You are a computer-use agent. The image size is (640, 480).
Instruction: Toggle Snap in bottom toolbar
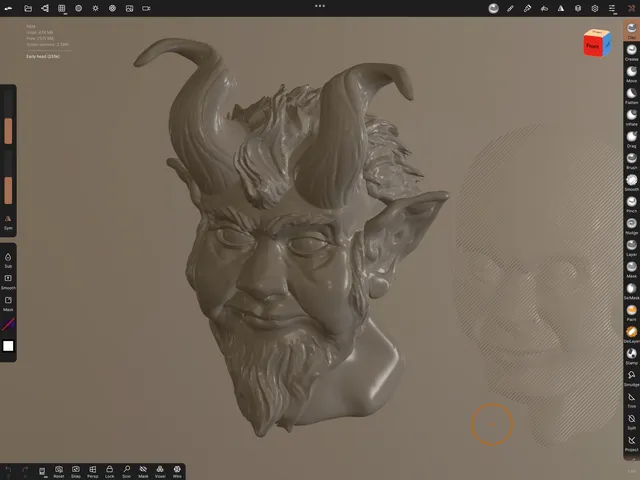coord(76,471)
